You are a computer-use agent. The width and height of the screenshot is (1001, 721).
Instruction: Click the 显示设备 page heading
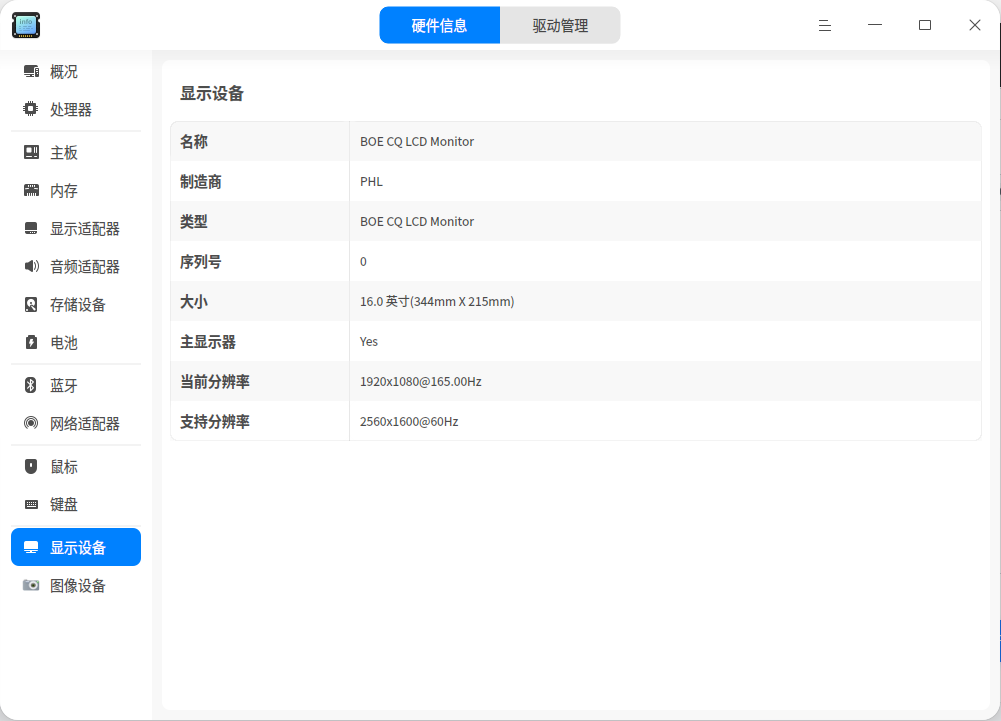(x=212, y=94)
